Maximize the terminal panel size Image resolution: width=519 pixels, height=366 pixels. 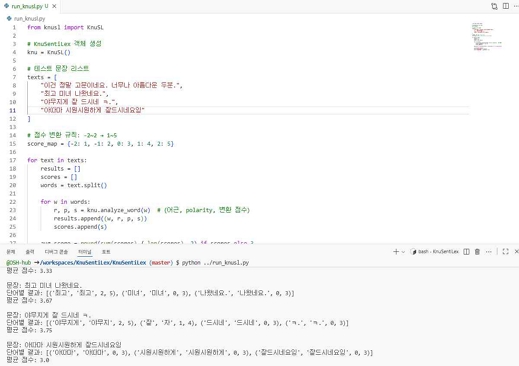505,252
